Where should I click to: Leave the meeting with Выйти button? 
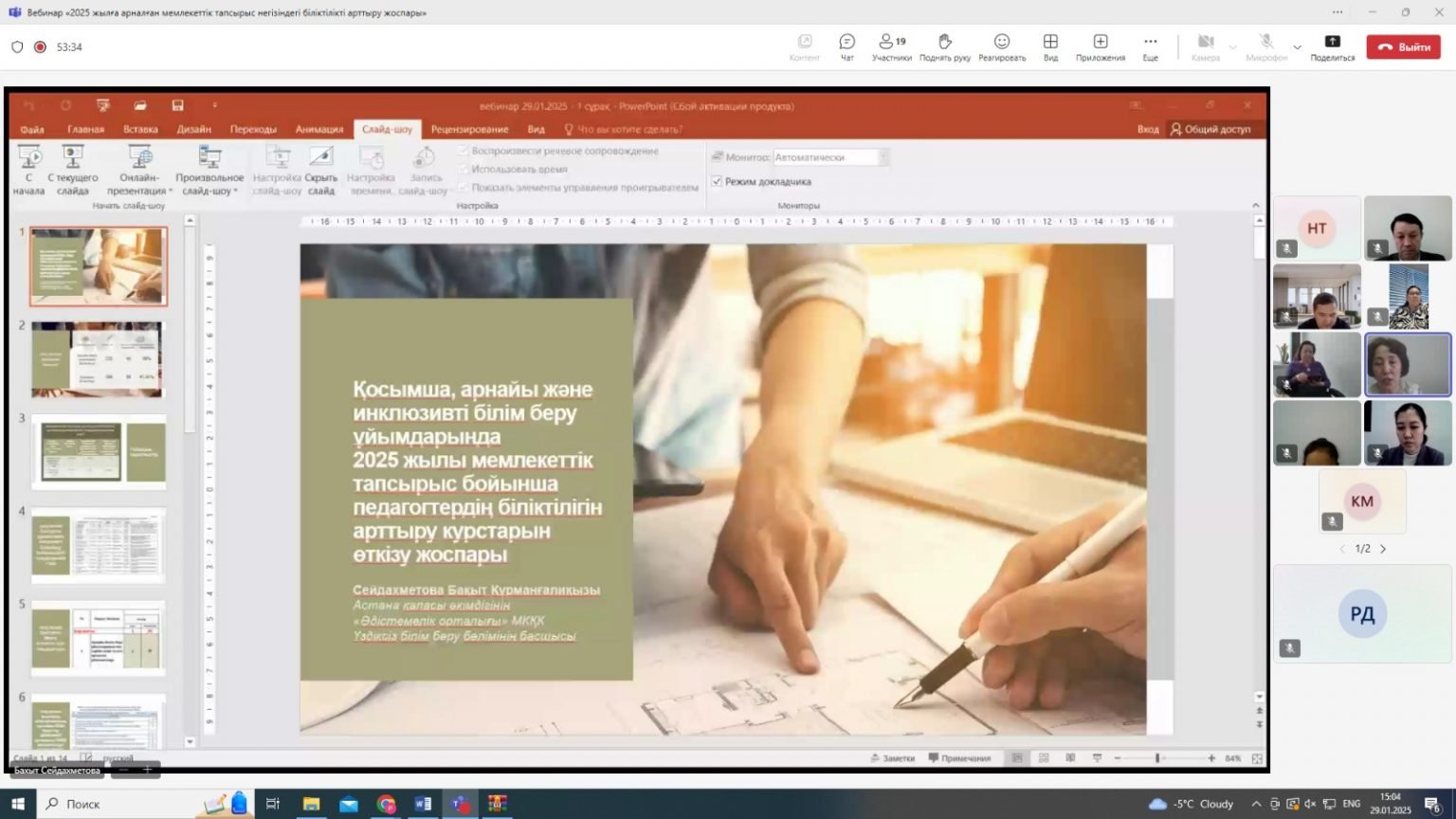[1403, 46]
